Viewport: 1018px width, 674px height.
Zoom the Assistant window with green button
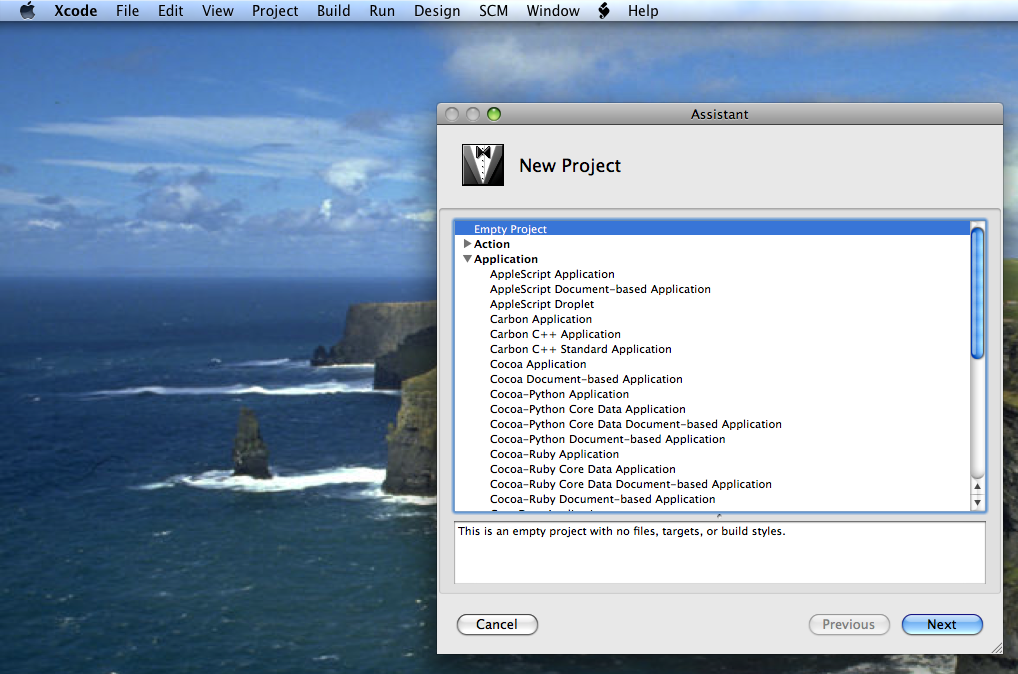click(x=493, y=114)
